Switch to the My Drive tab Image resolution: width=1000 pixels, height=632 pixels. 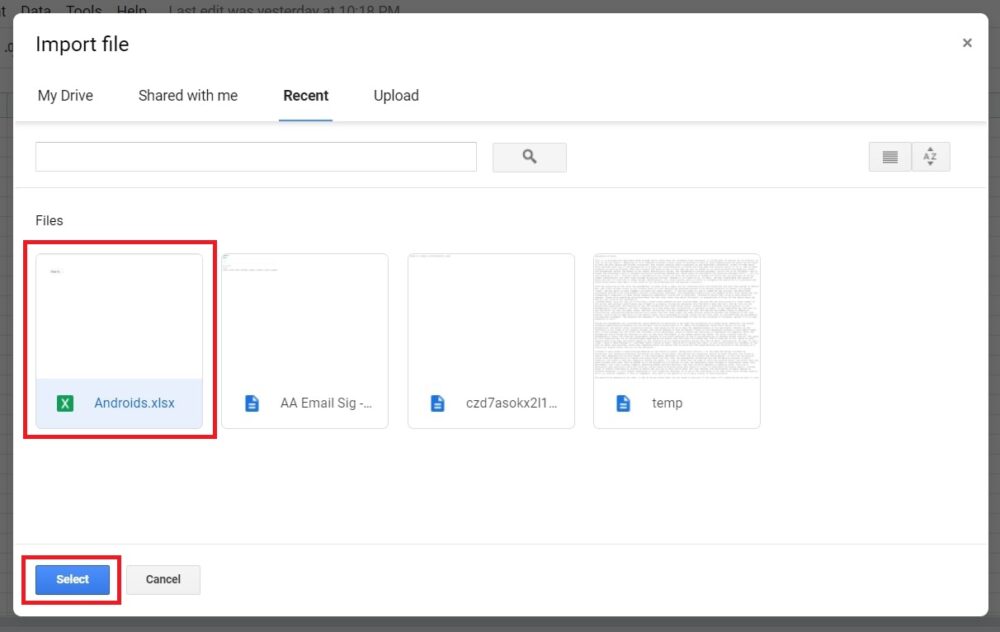click(x=65, y=95)
